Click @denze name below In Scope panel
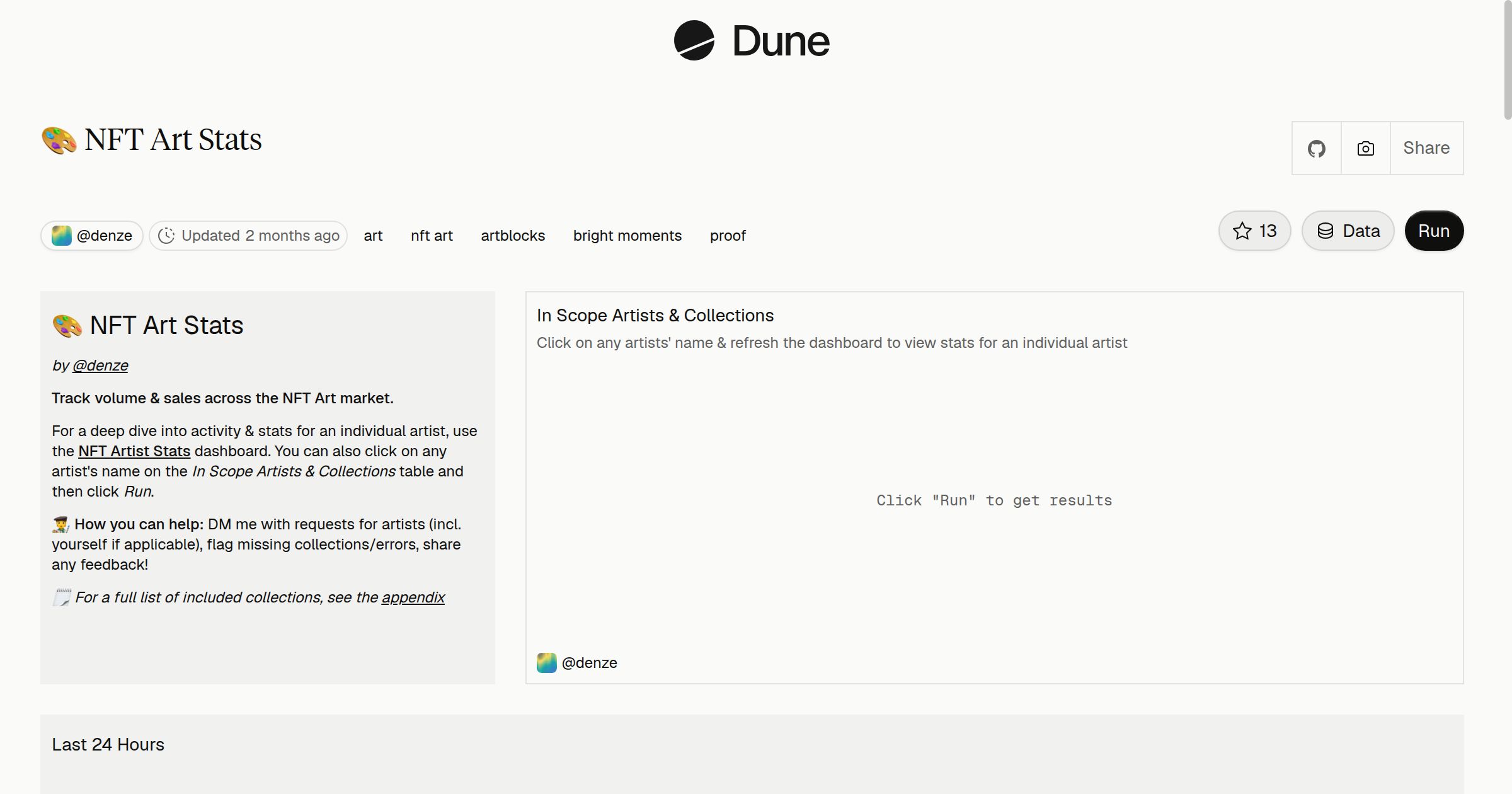 (x=589, y=663)
